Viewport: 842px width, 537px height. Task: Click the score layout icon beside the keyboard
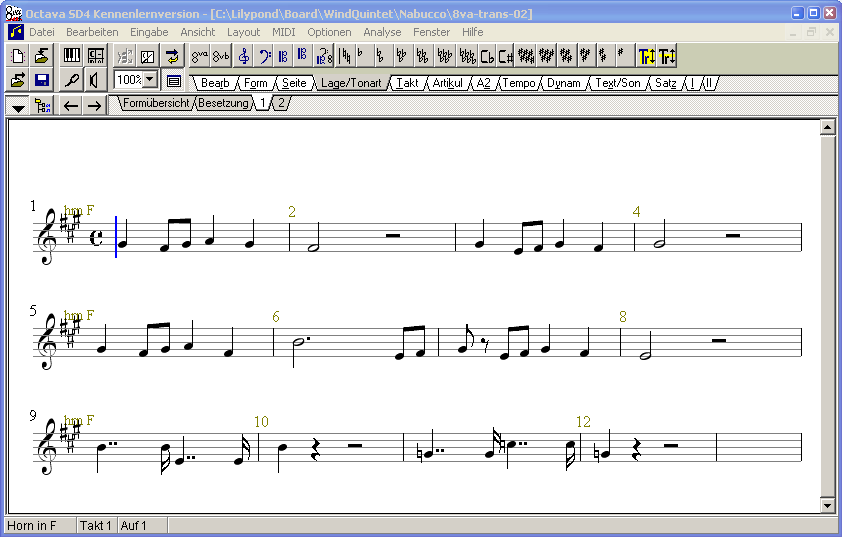[96, 56]
